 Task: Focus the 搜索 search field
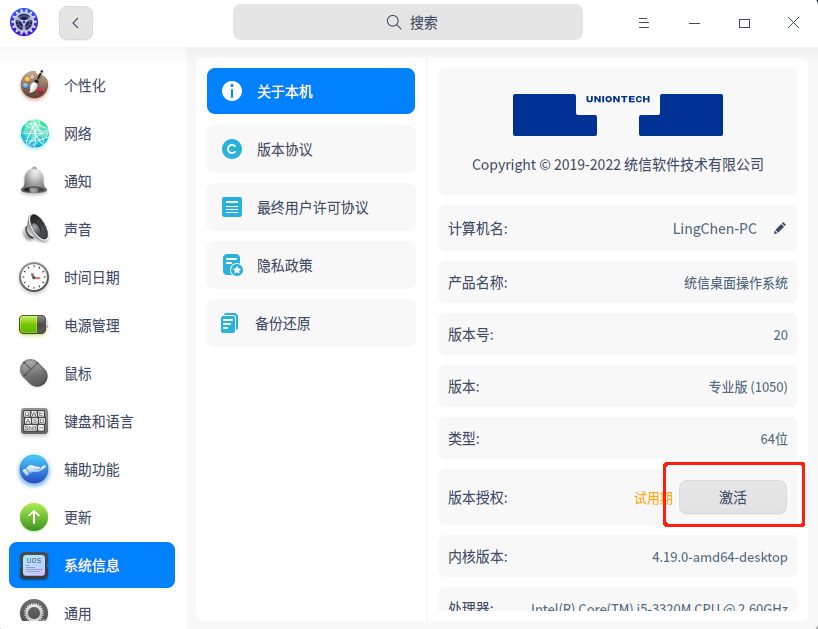point(407,22)
